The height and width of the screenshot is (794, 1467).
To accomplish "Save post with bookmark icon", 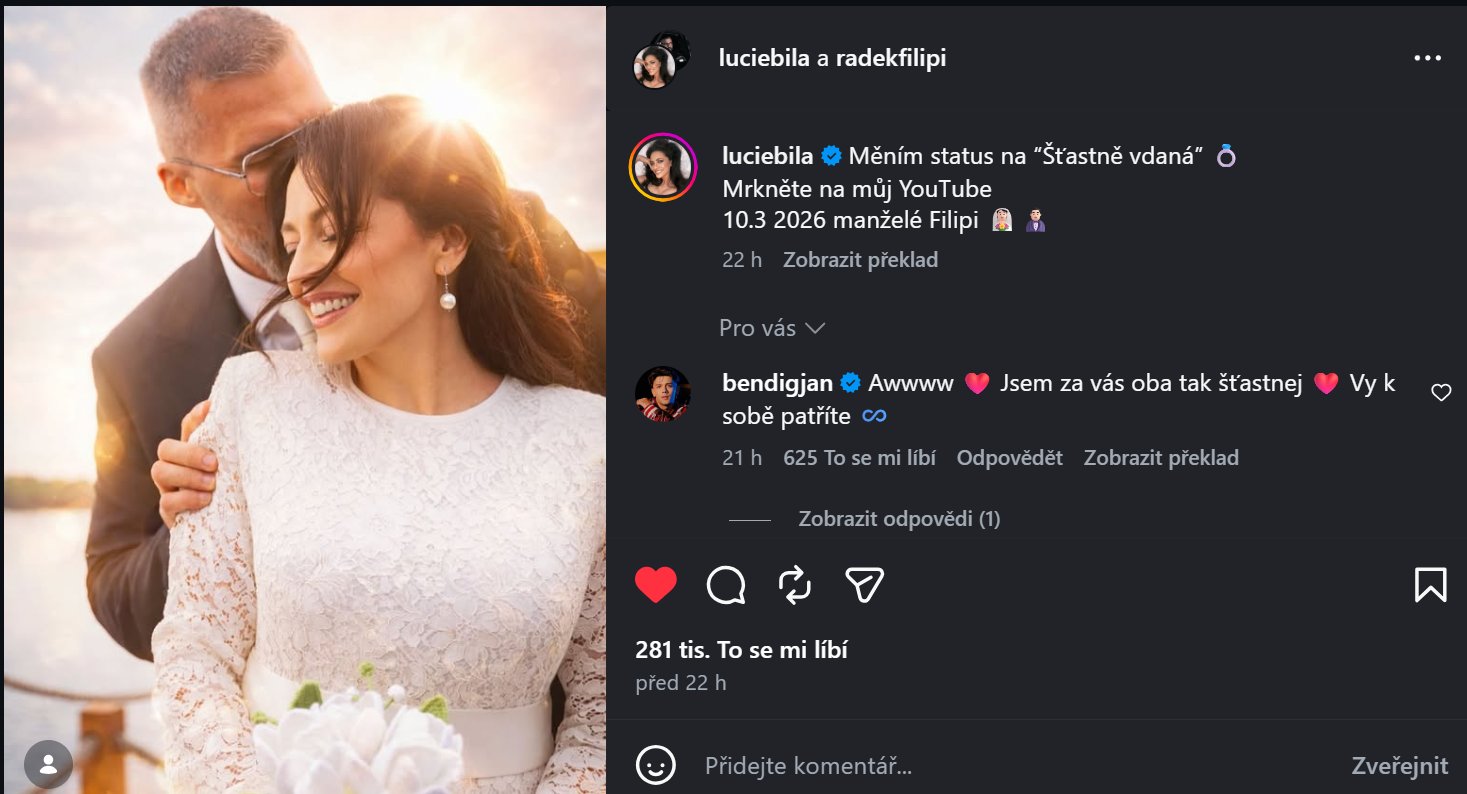I will click(x=1431, y=585).
